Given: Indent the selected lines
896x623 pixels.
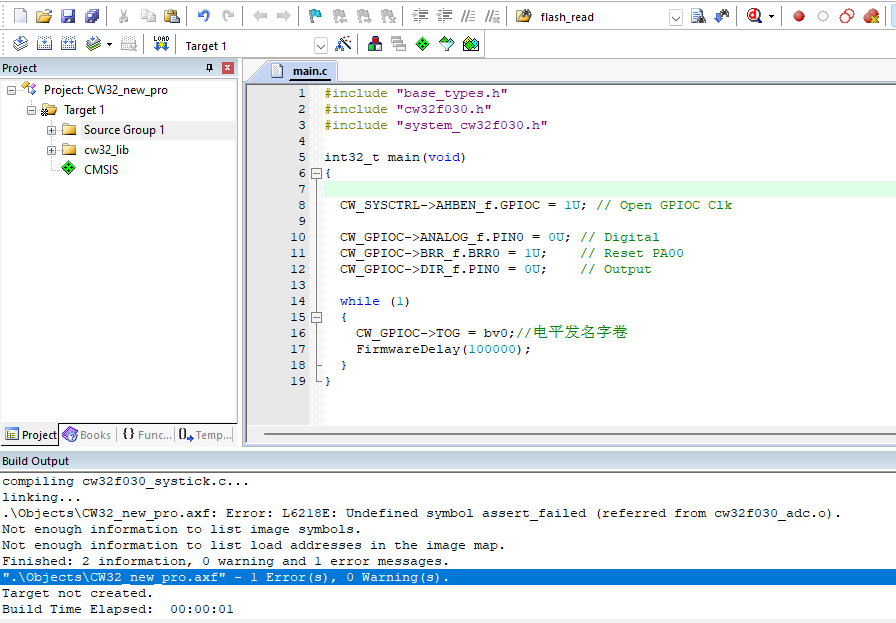Looking at the screenshot, I should coord(420,16).
